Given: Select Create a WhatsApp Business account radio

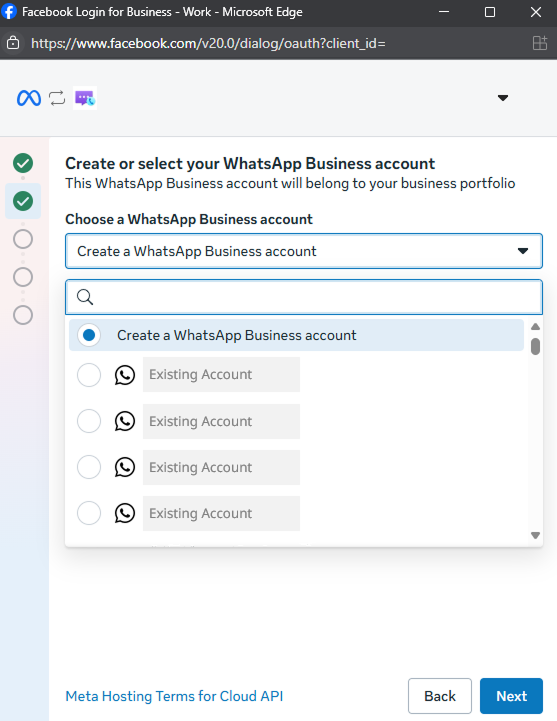Looking at the screenshot, I should tap(89, 335).
